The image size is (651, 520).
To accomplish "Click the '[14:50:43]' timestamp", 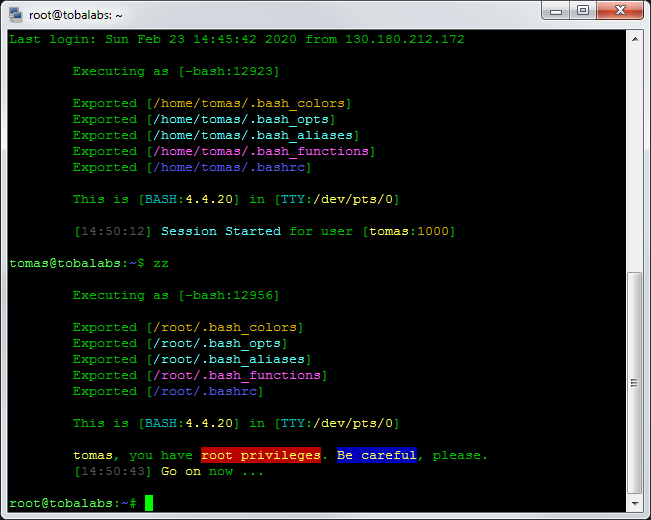I will pos(113,471).
